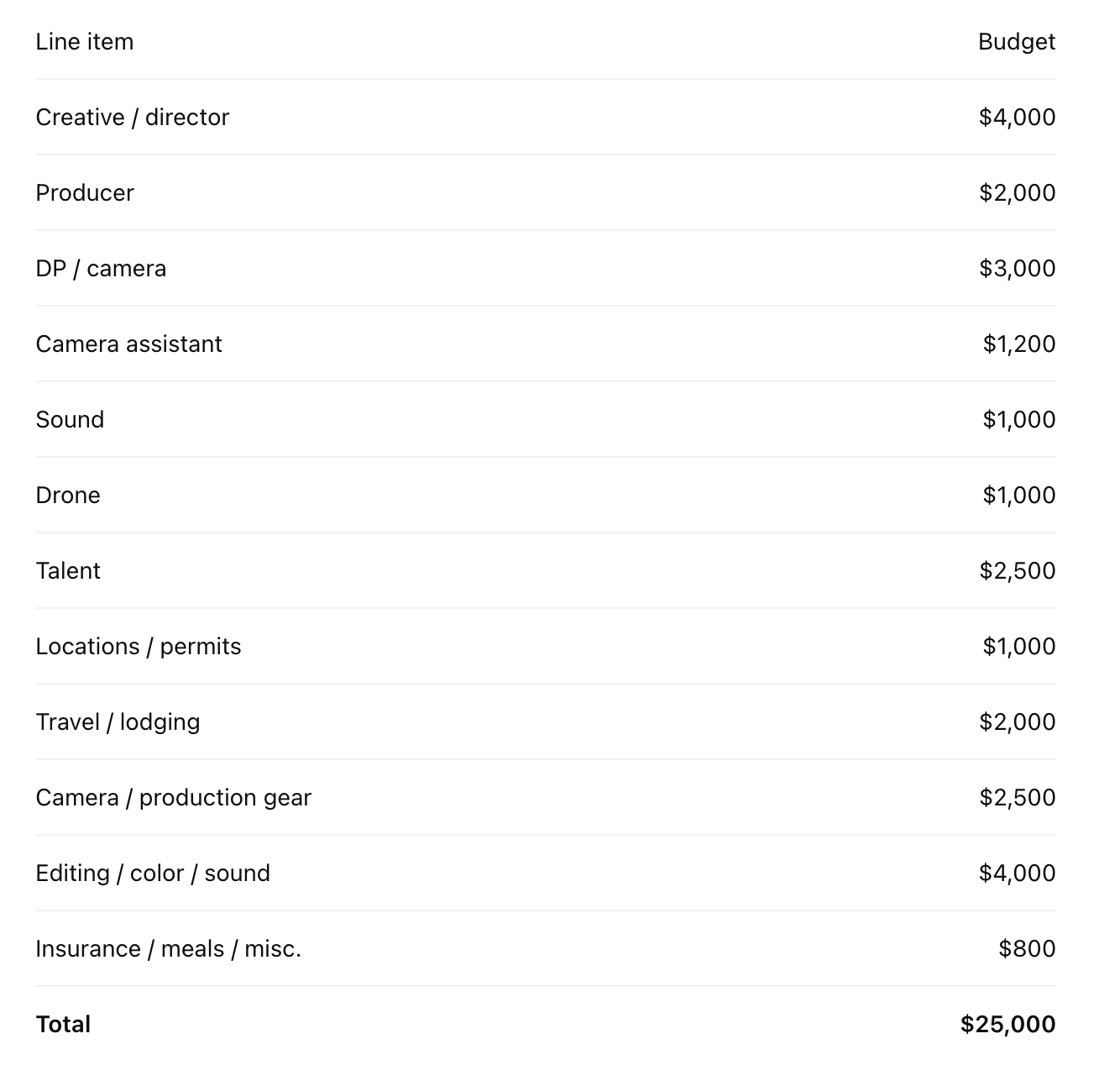Click the $25,000 total amount
Viewport: 1120px width, 1065px height.
1008,1025
